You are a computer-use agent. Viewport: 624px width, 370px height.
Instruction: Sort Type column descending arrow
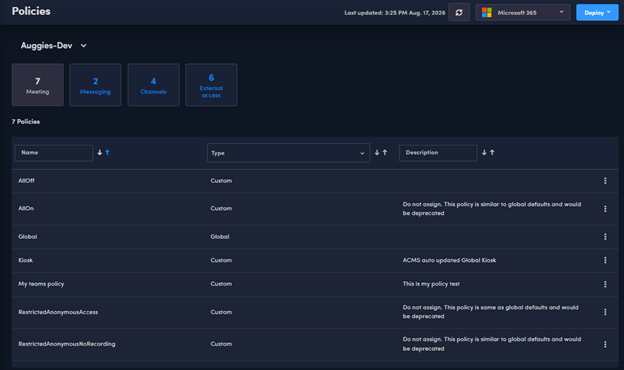tap(377, 152)
